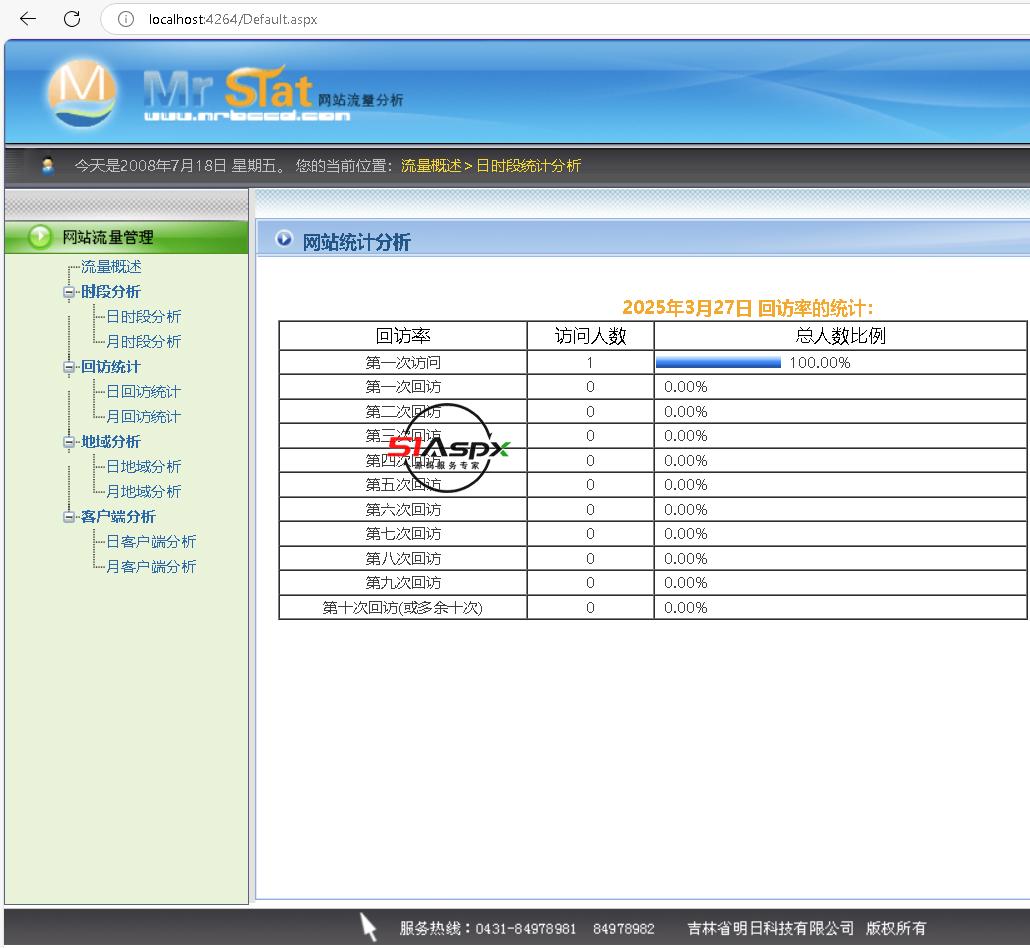Click the blue arrow icon beside 网站统计分析
1030x948 pixels.
[x=284, y=239]
